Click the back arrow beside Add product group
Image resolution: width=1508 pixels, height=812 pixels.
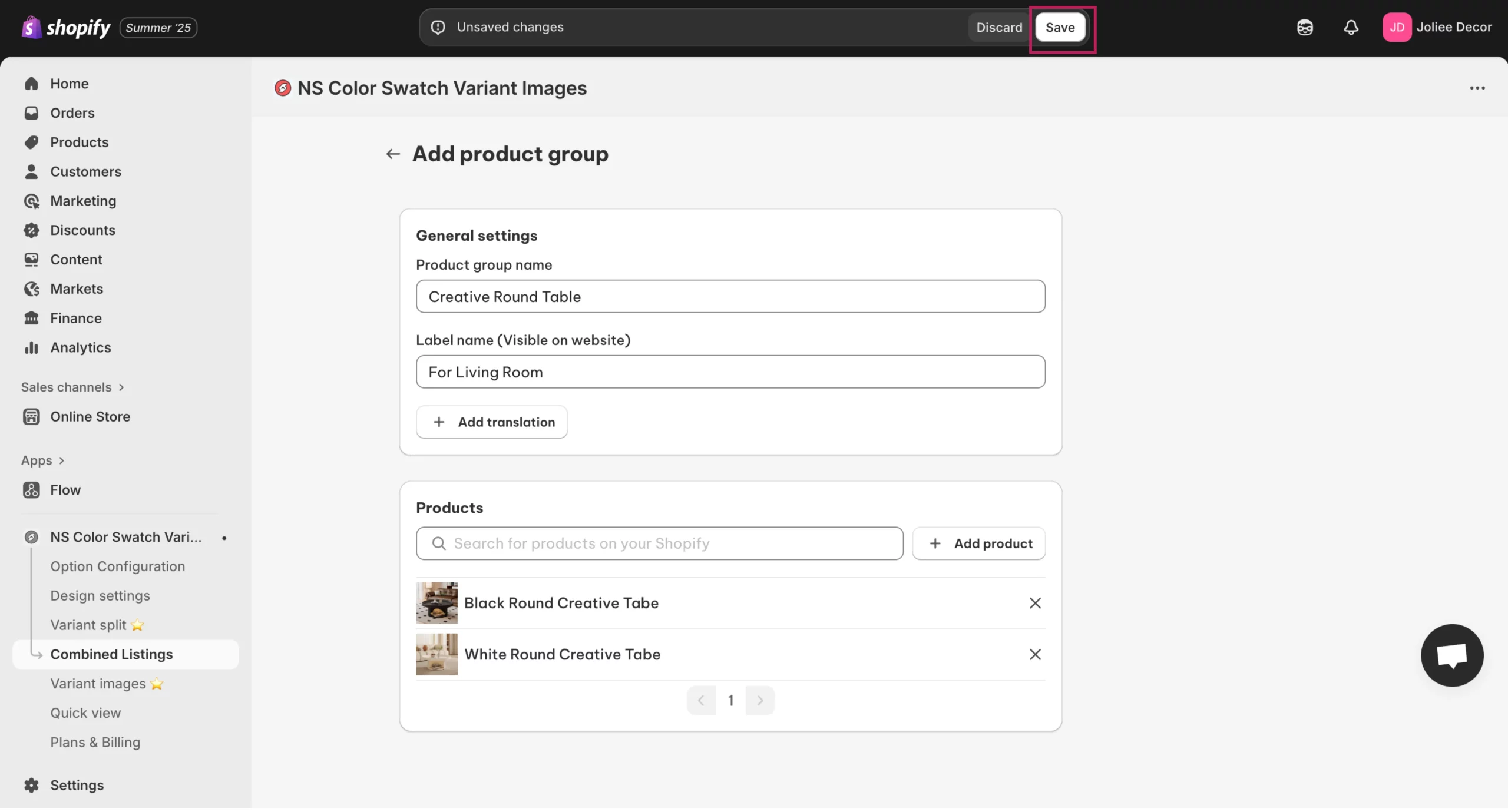393,154
